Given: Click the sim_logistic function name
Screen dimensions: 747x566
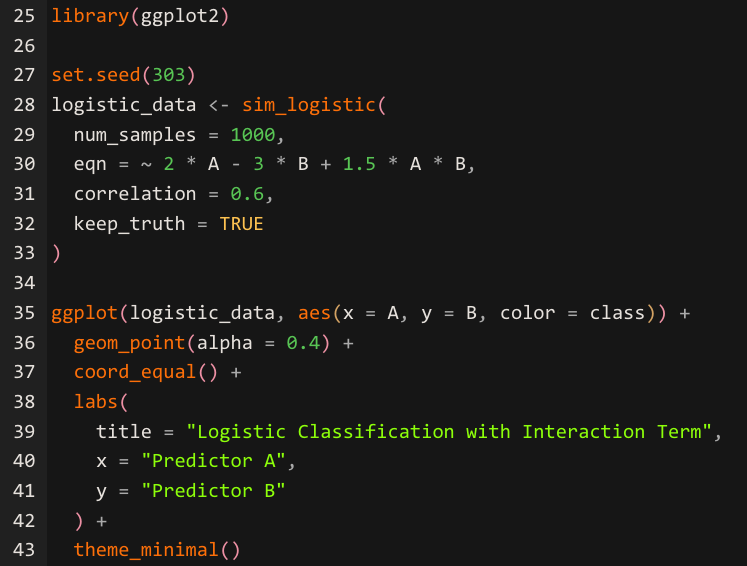Looking at the screenshot, I should pyautogui.click(x=309, y=105).
